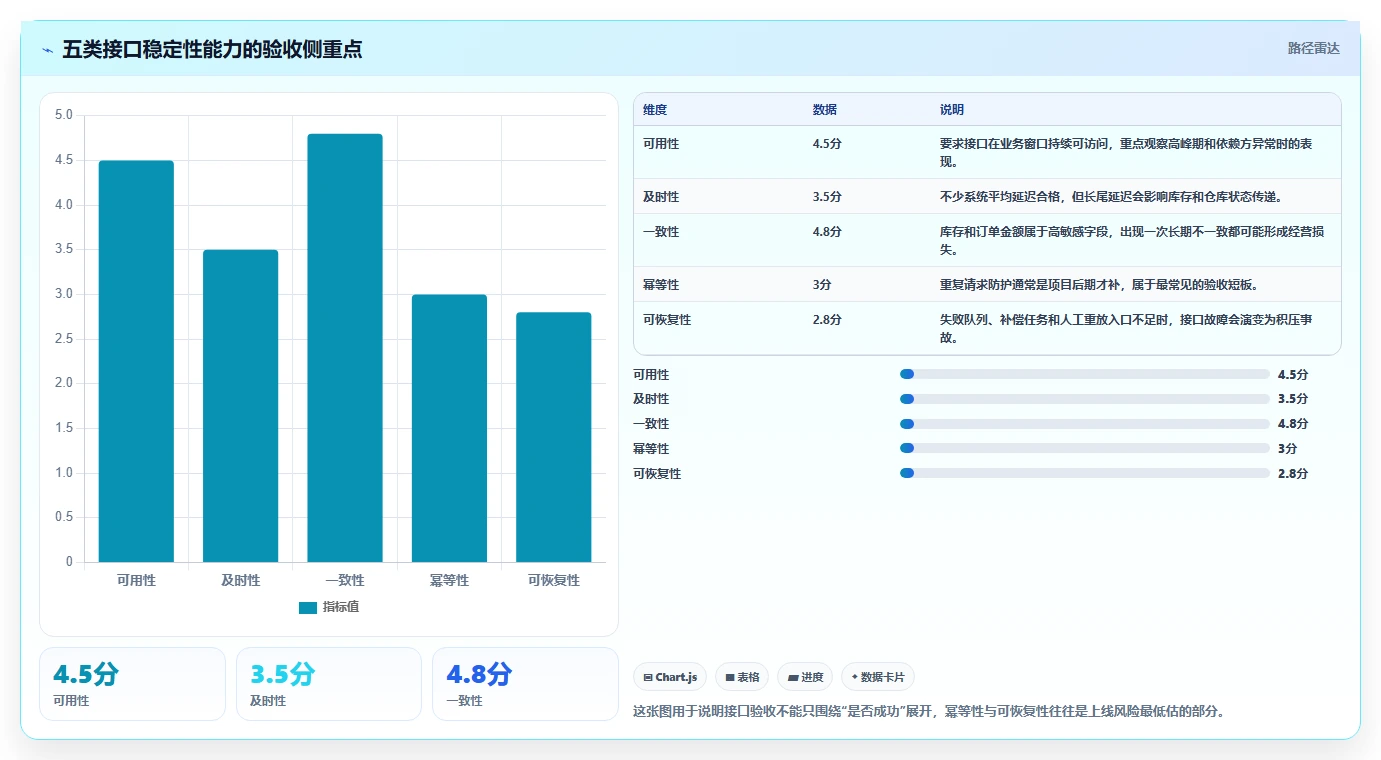Click the 可用性 x-axis label
Viewport: 1381px width, 760px height.
point(136,580)
